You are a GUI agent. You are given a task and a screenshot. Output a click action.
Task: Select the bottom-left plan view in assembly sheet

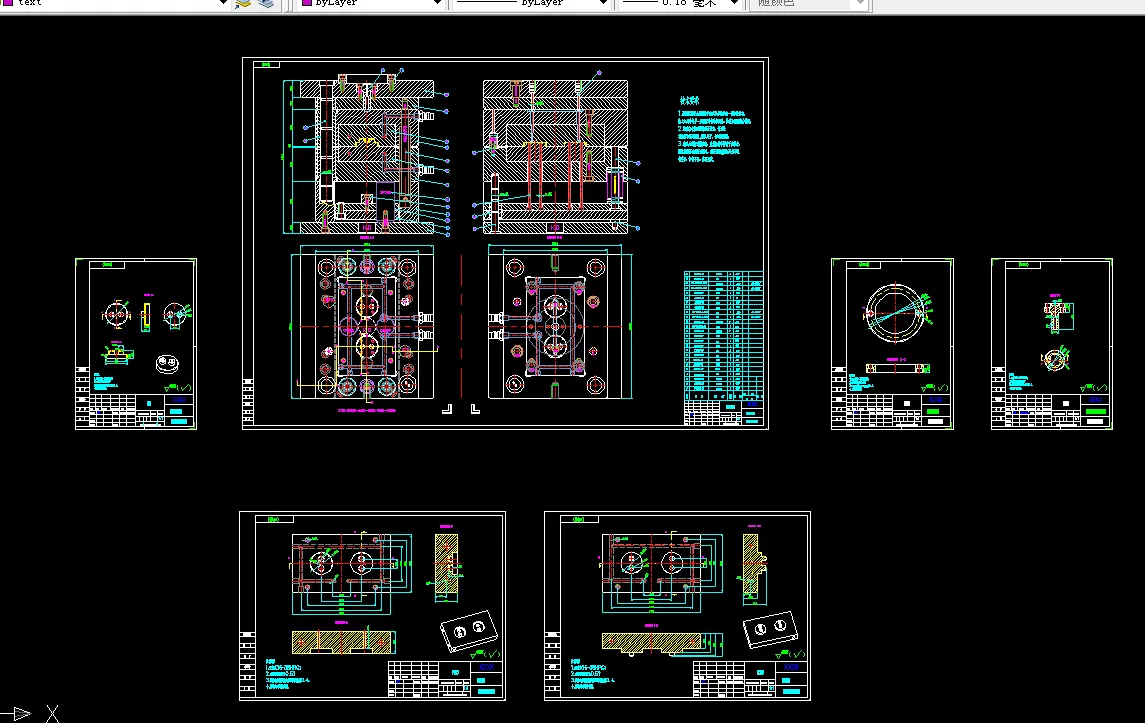click(x=363, y=324)
